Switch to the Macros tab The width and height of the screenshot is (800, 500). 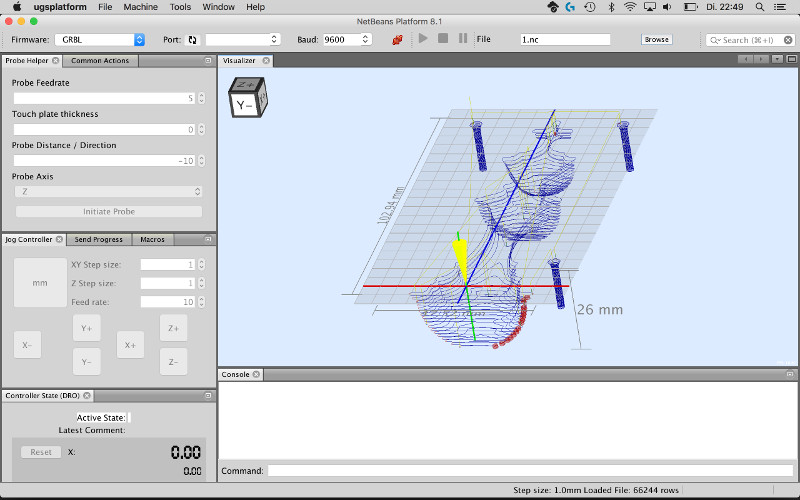[152, 240]
